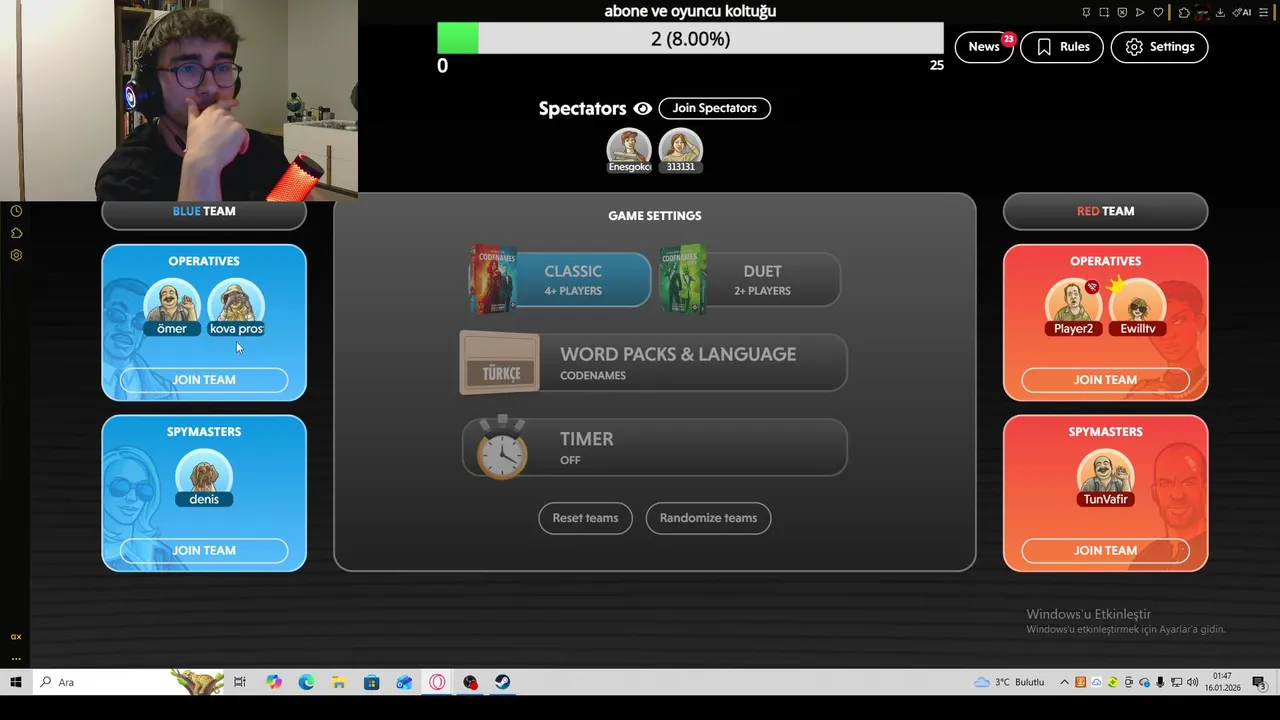Select the Classic 4+ players mode
Image resolution: width=1280 pixels, height=720 pixels.
coord(561,279)
